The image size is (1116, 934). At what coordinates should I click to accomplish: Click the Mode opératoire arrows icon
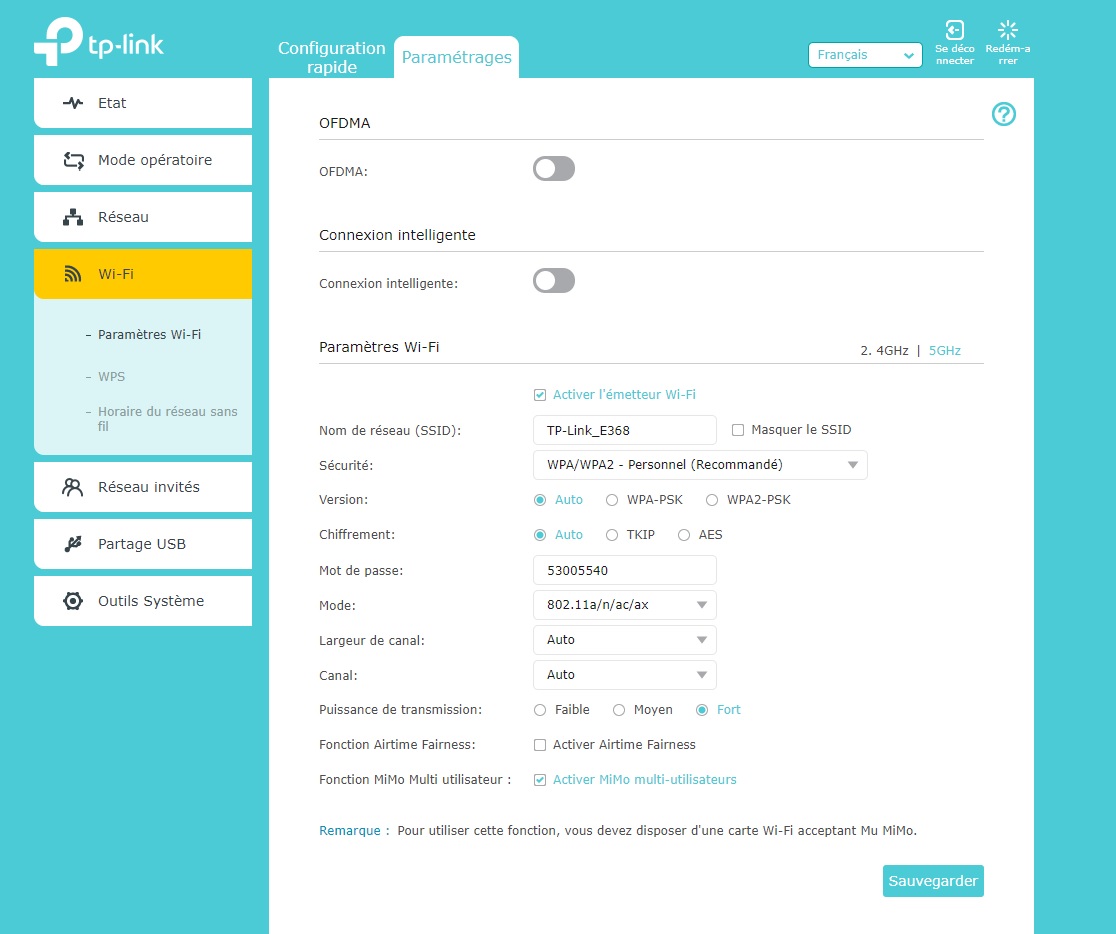coord(73,160)
